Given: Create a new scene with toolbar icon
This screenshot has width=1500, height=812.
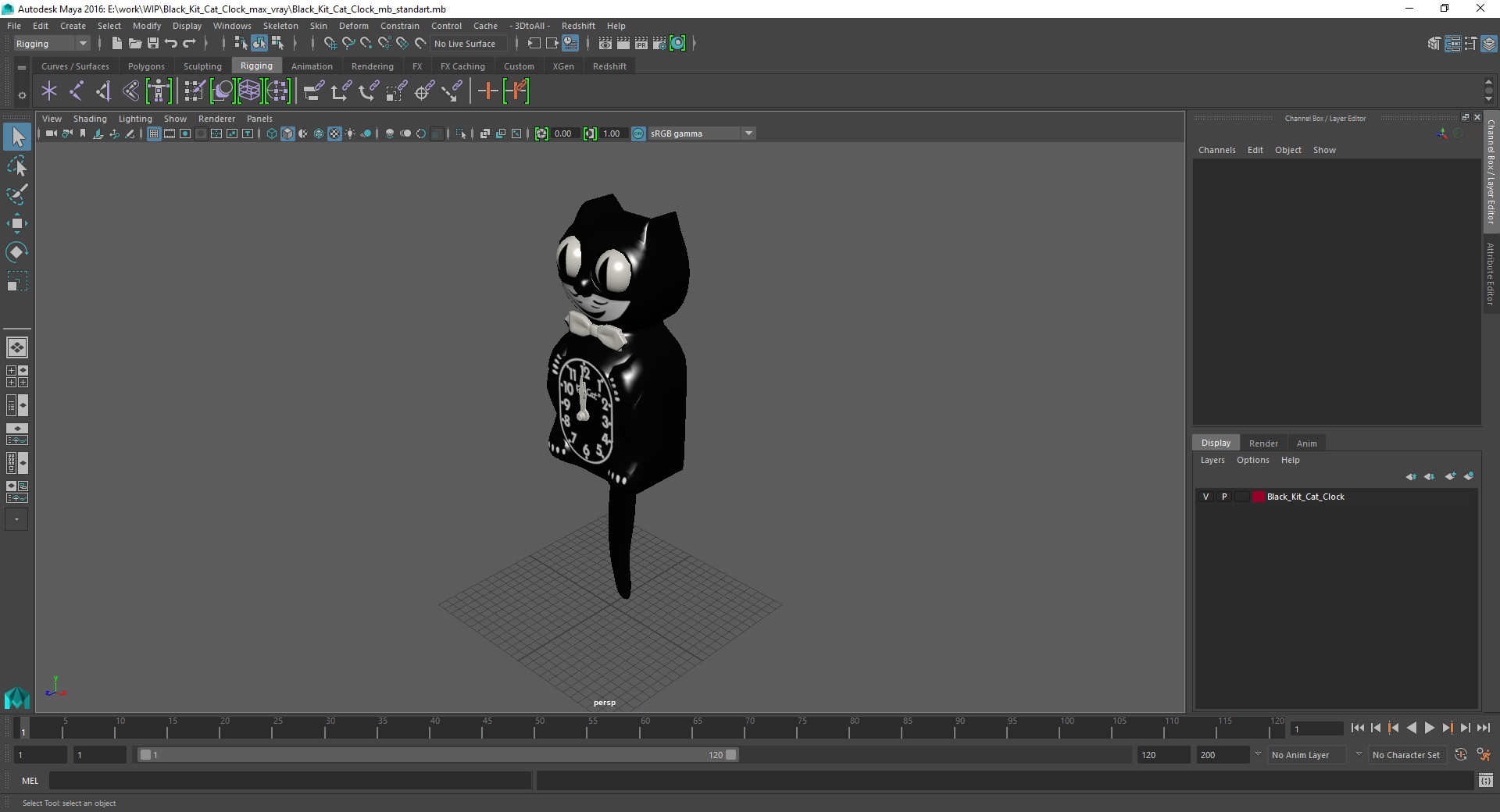Looking at the screenshot, I should [116, 44].
